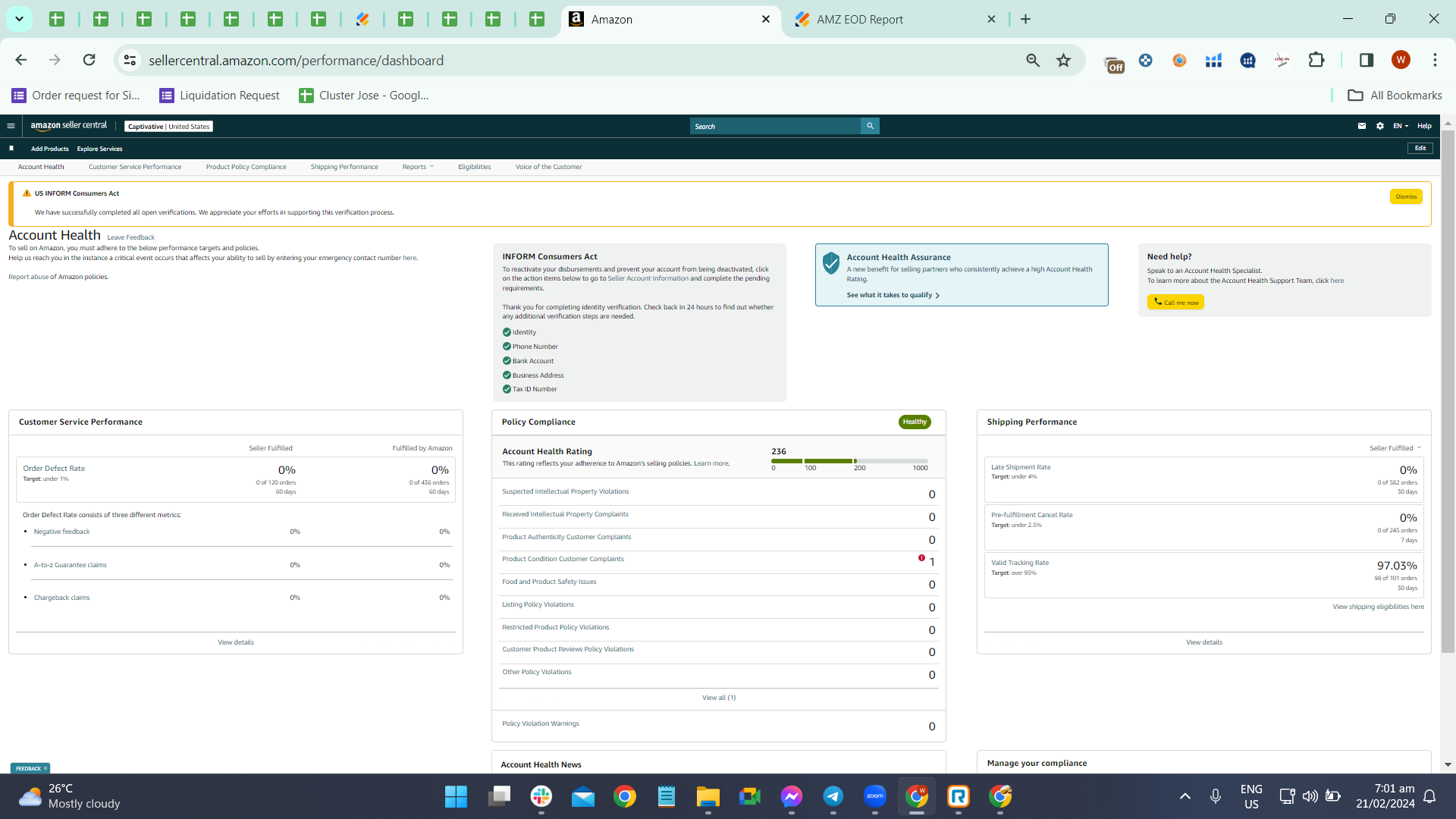1456x819 pixels.
Task: Click the Edit button in header
Action: tap(1420, 149)
